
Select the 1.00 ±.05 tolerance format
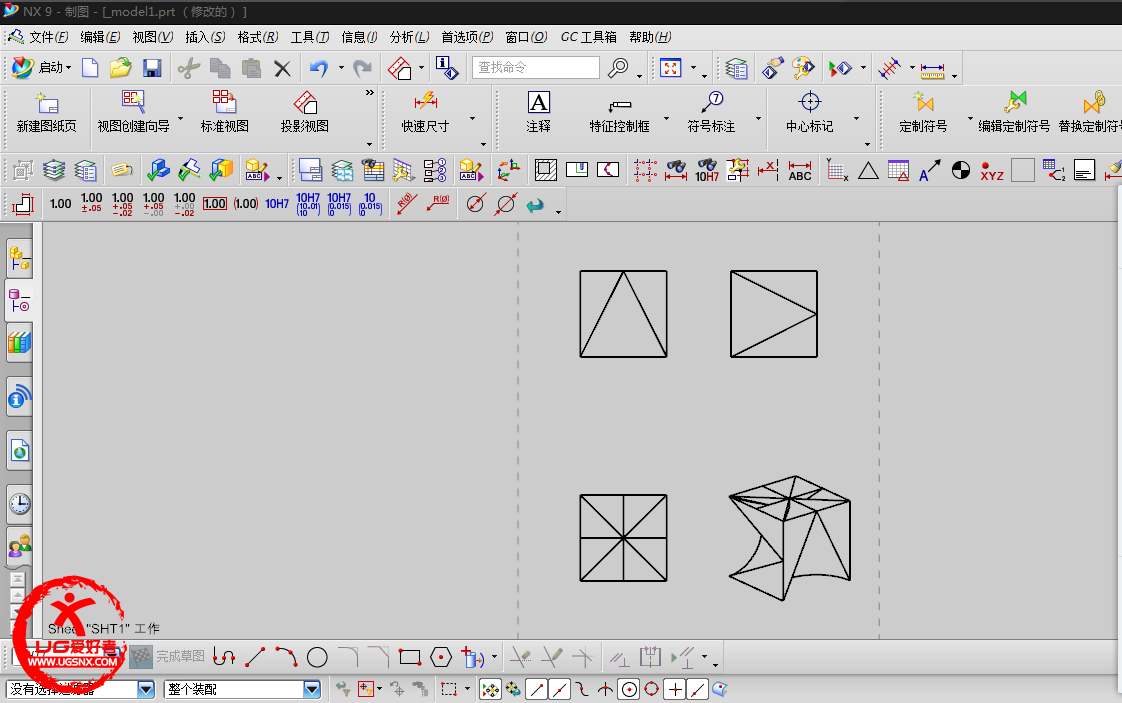92,203
